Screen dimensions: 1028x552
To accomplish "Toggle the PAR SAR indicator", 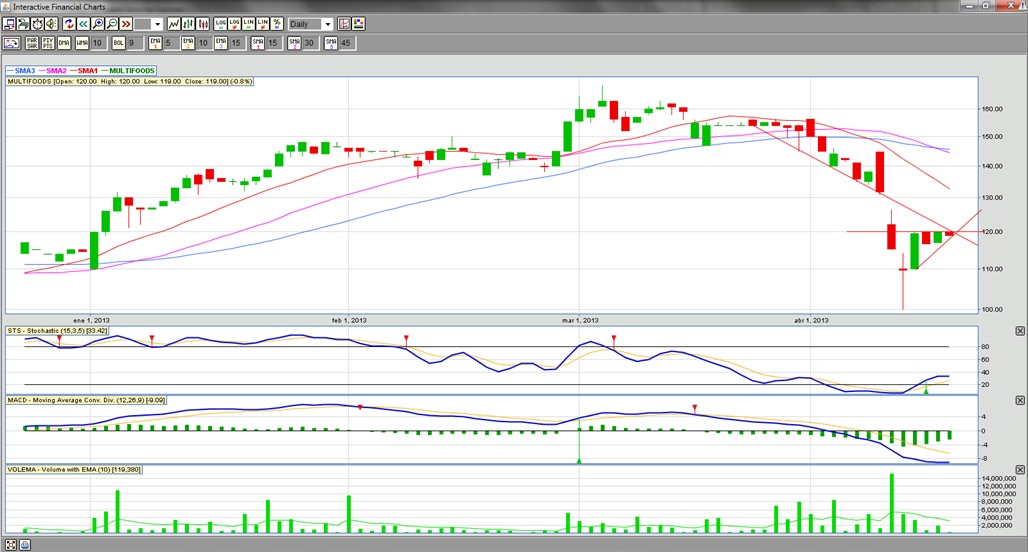I will click(32, 43).
